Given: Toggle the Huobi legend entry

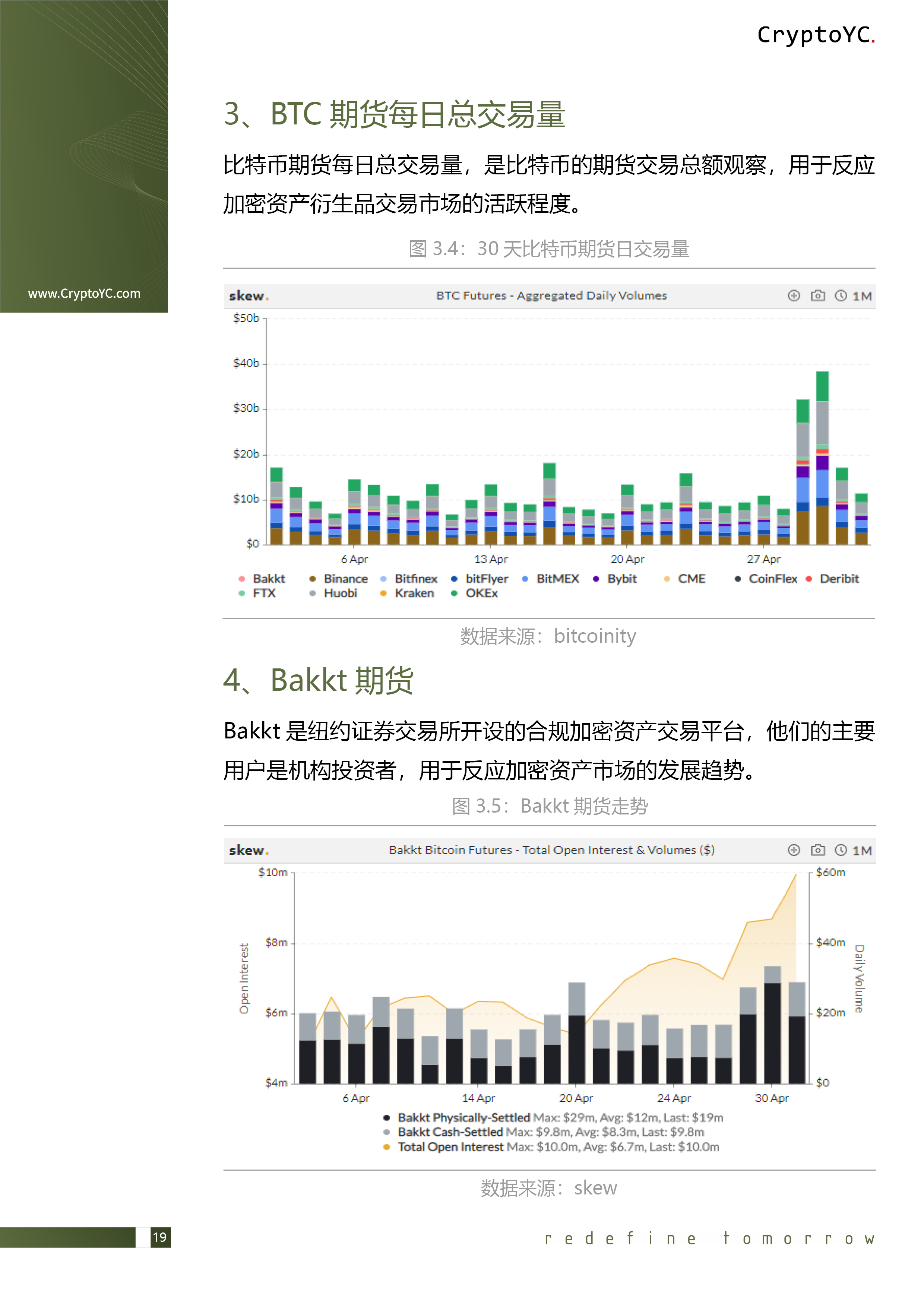Looking at the screenshot, I should coord(333,593).
